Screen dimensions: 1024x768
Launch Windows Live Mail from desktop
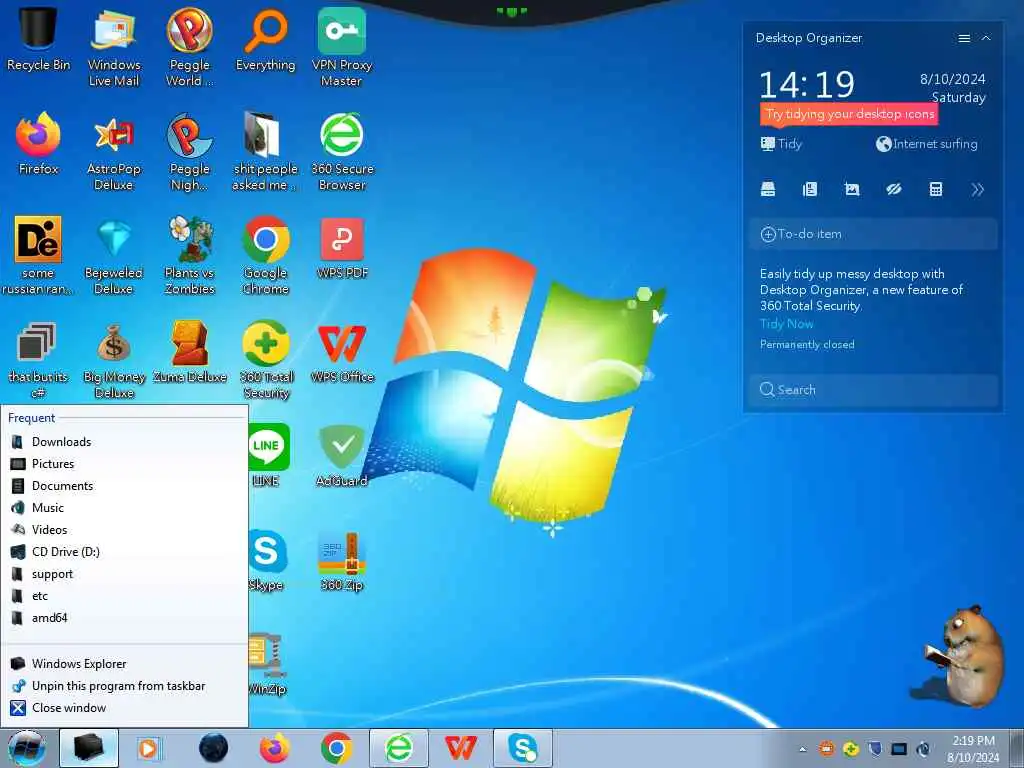click(114, 46)
